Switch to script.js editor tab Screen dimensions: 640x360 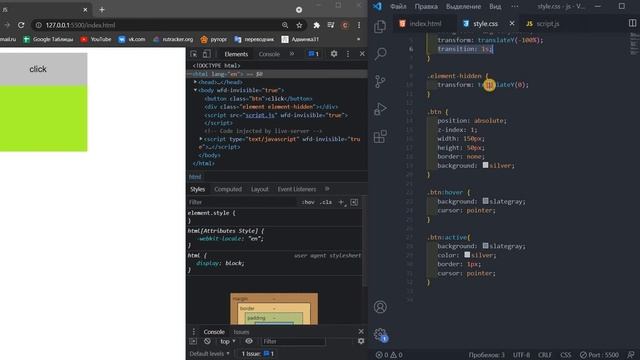(x=543, y=24)
